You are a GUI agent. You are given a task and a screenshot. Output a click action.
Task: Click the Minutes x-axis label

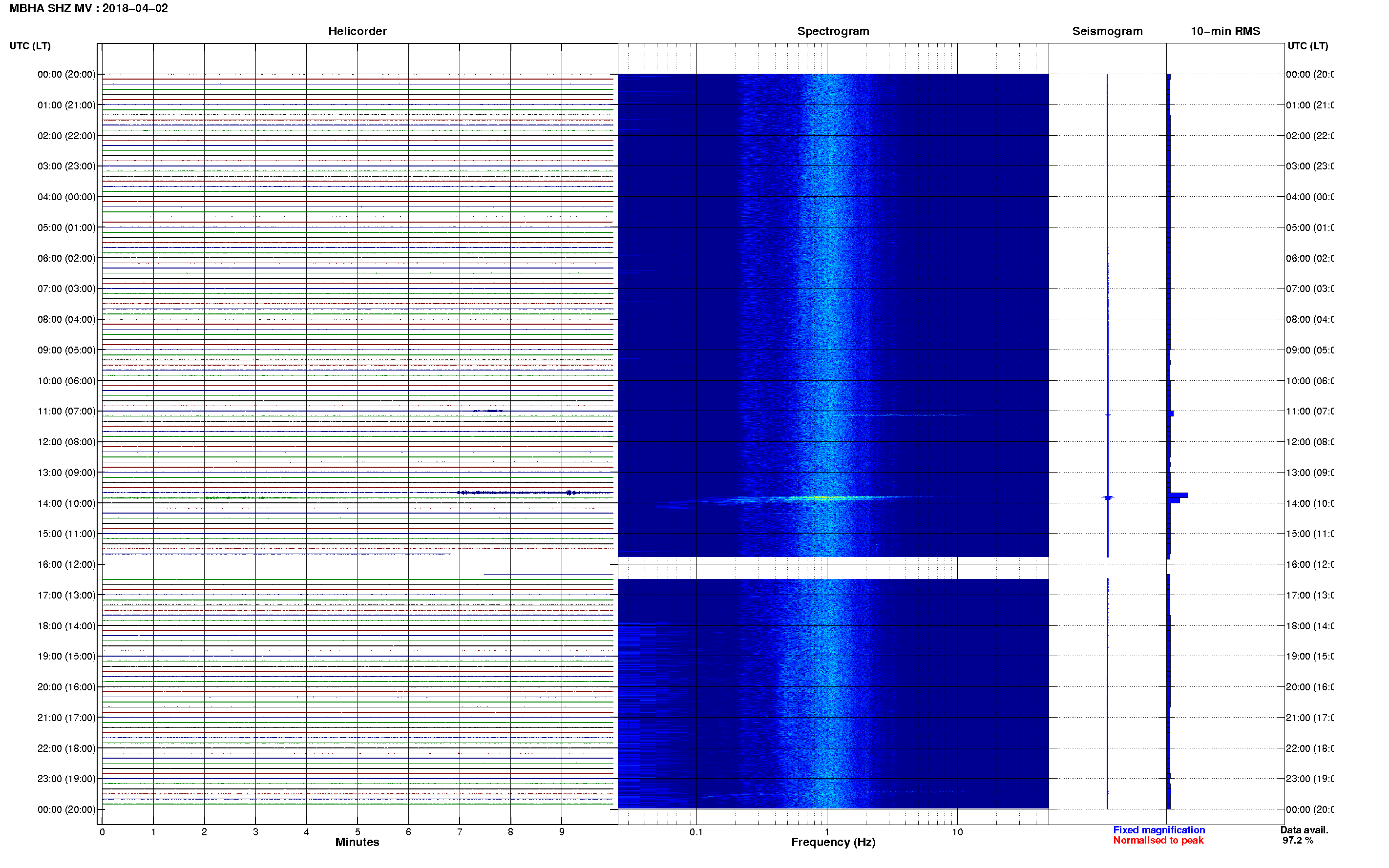pyautogui.click(x=357, y=843)
